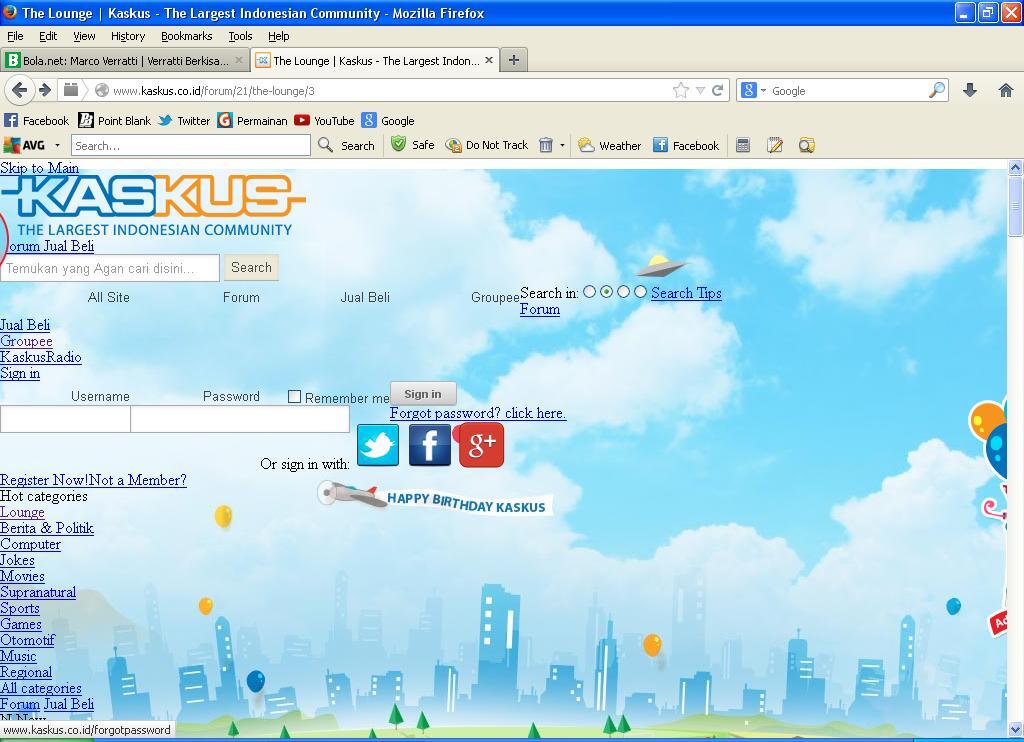The height and width of the screenshot is (742, 1024).
Task: Click the AVG toolbar Search button
Action: (x=347, y=145)
